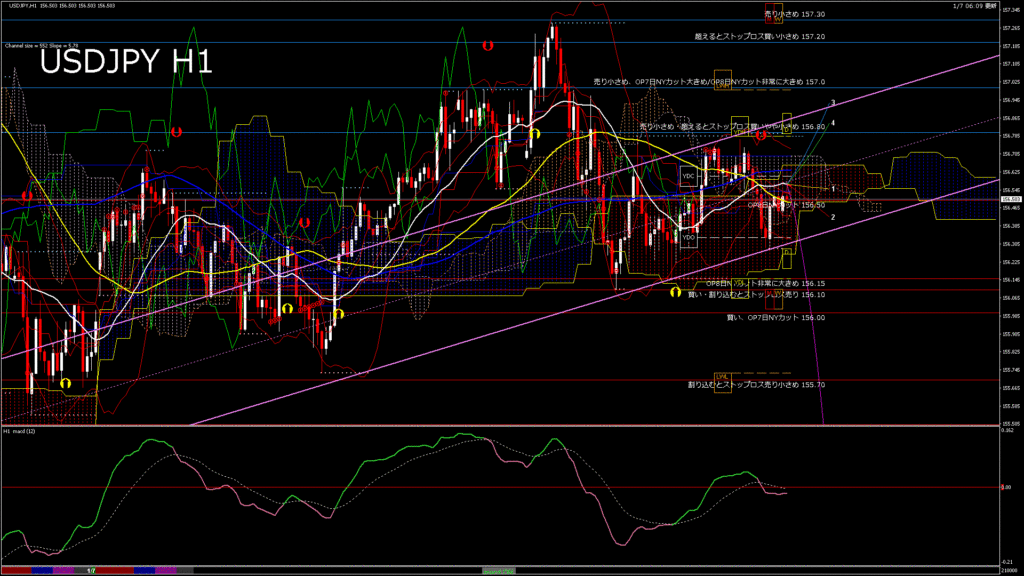
Task: Select the 157.20 stop-loss buy label
Action: (760, 36)
